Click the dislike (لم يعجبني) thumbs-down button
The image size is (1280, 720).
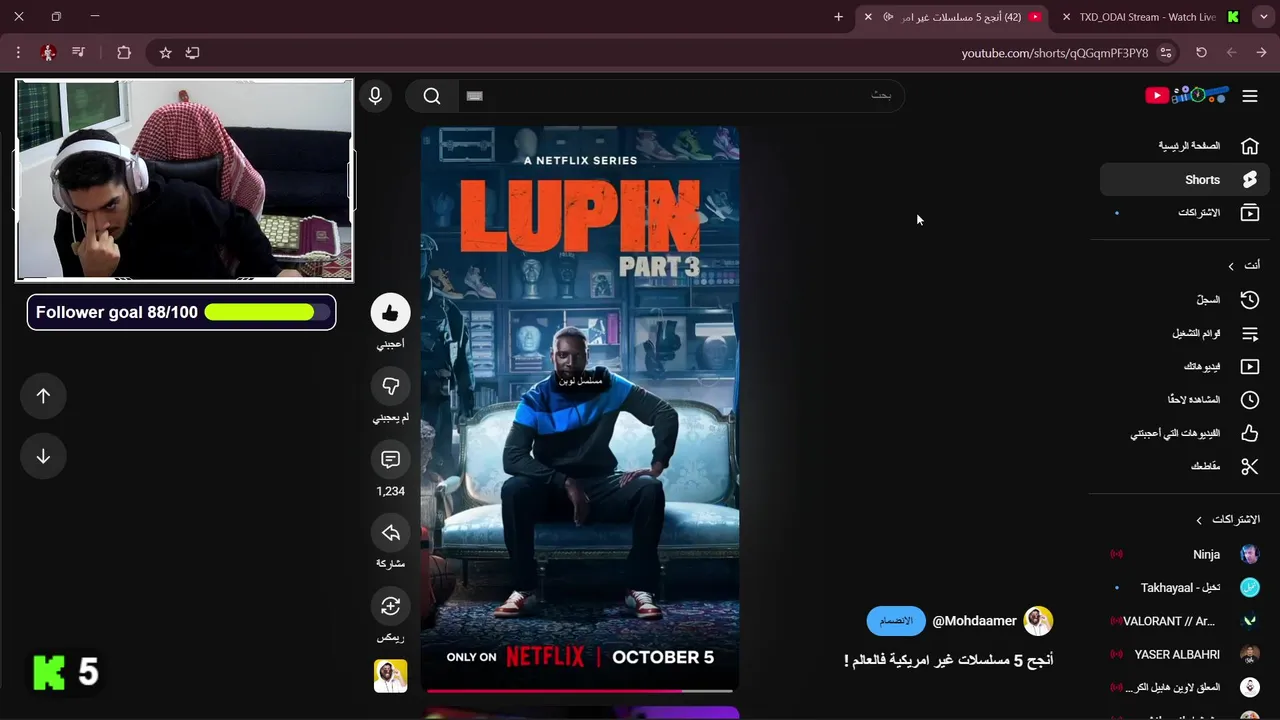pyautogui.click(x=391, y=386)
